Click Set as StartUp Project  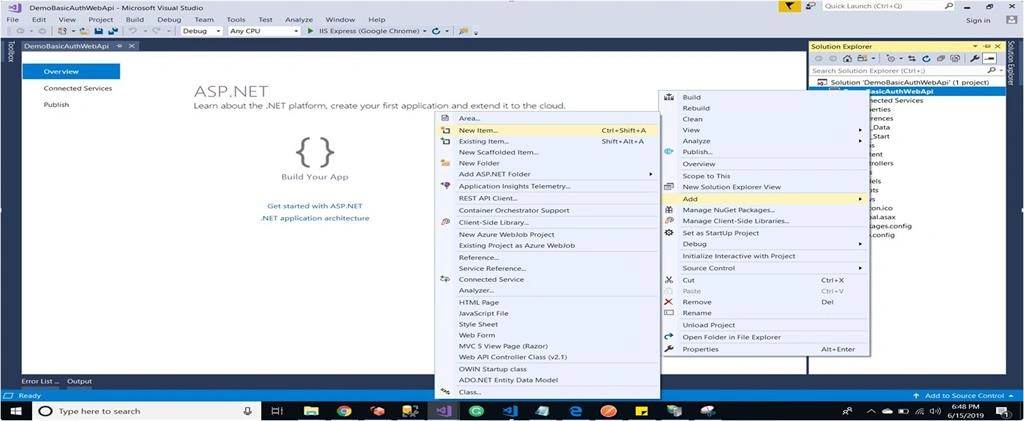click(765, 232)
